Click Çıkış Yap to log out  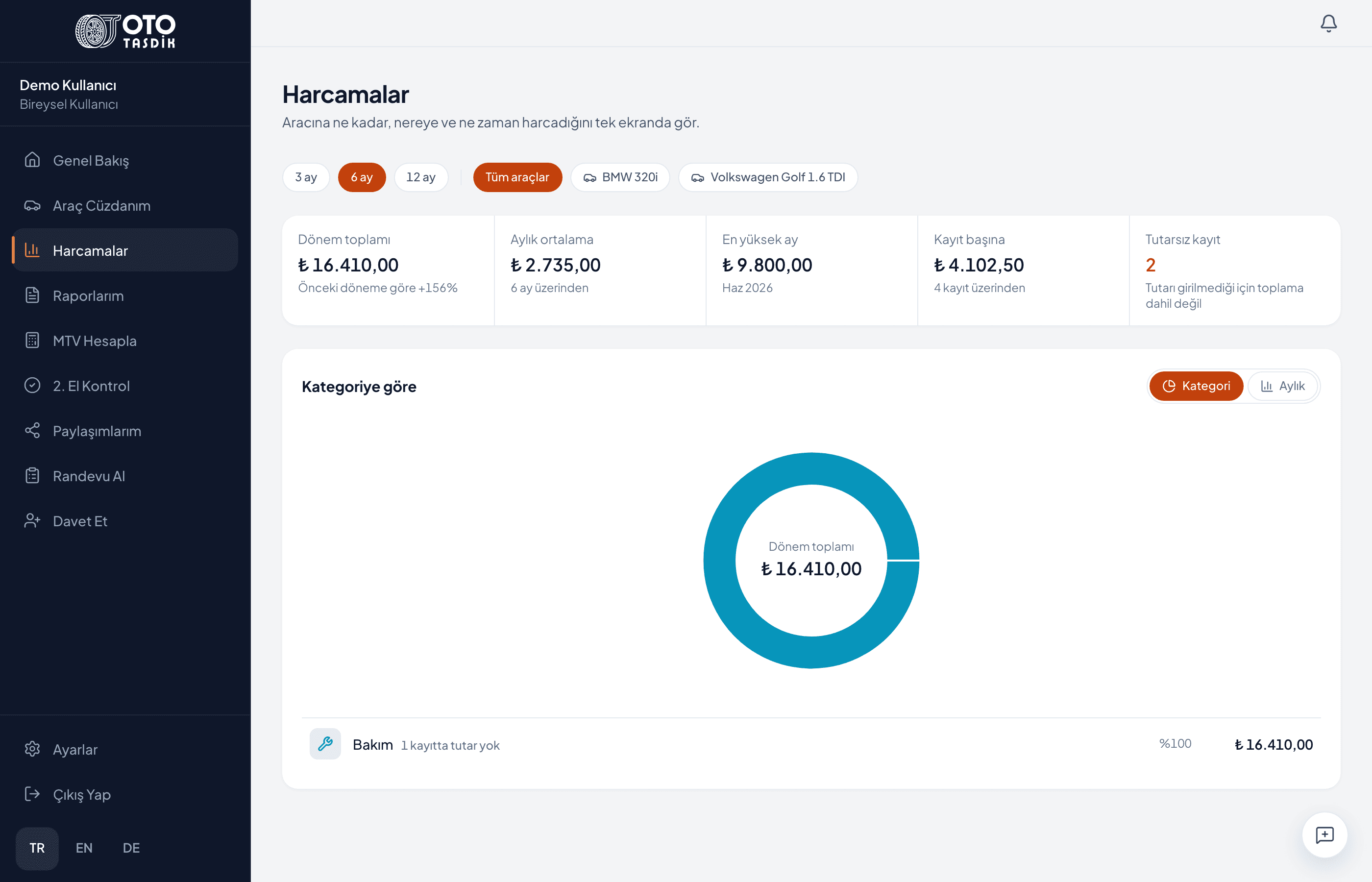(125, 794)
